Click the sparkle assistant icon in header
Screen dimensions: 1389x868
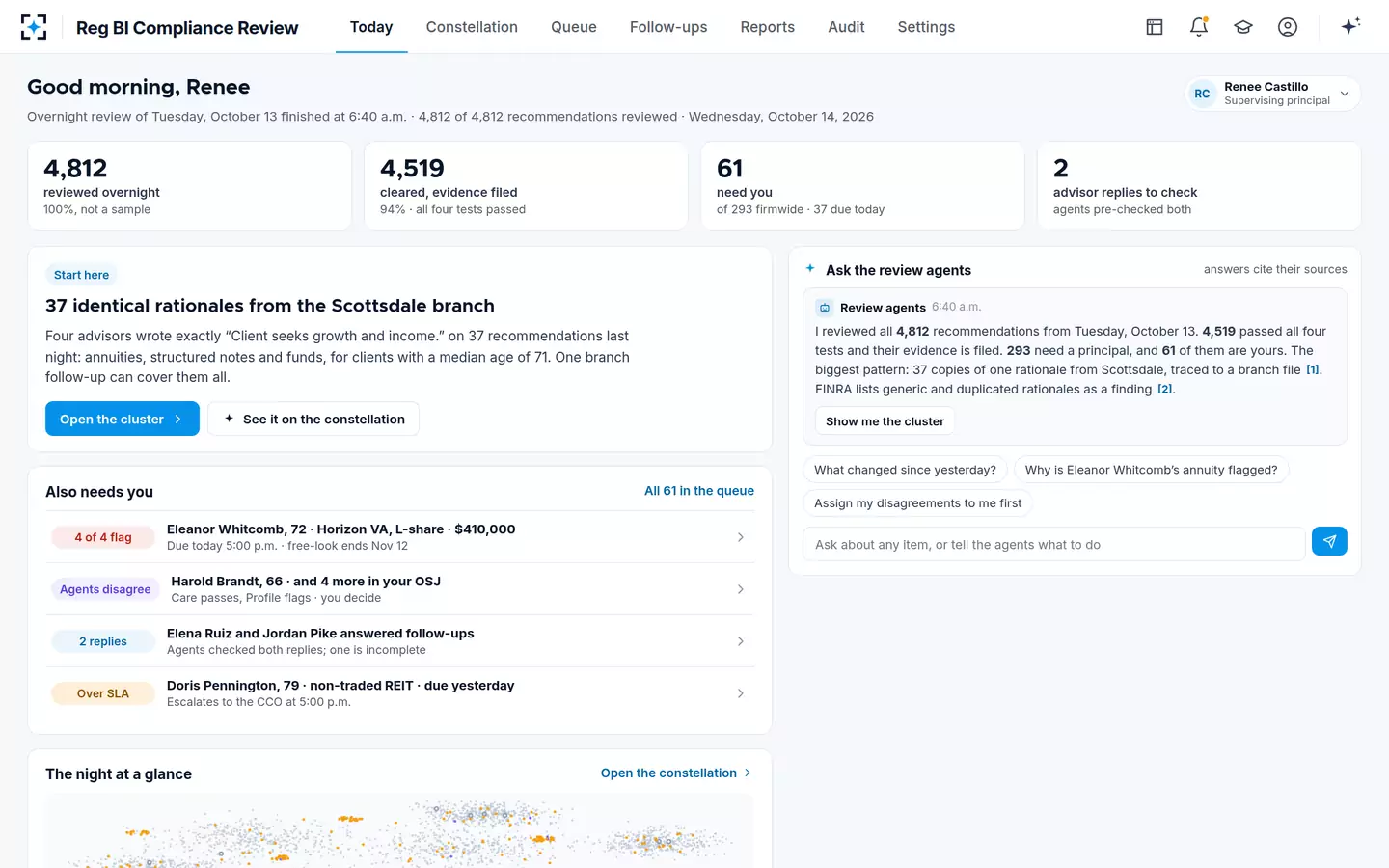[1350, 26]
